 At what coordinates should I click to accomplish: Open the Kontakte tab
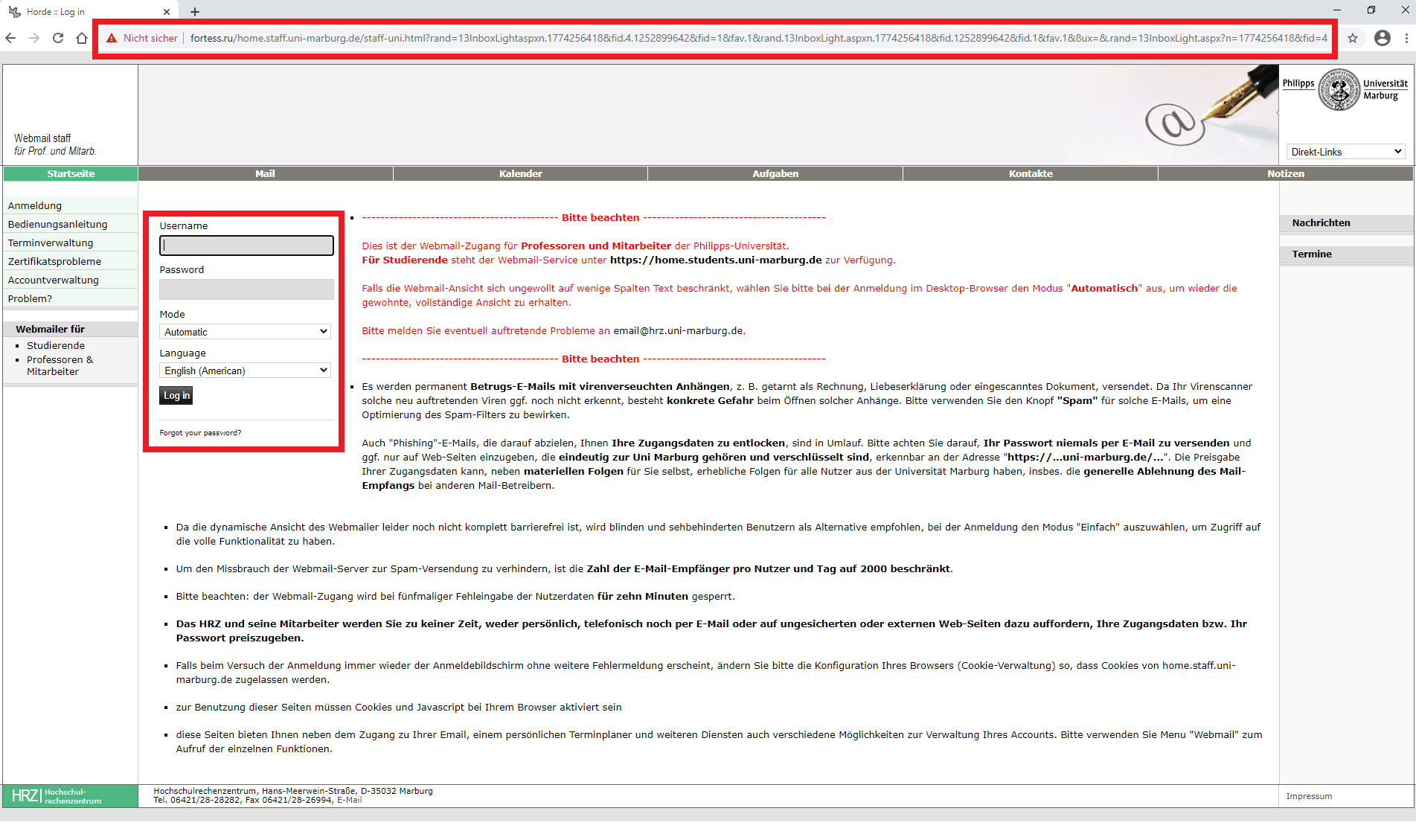tap(1031, 174)
